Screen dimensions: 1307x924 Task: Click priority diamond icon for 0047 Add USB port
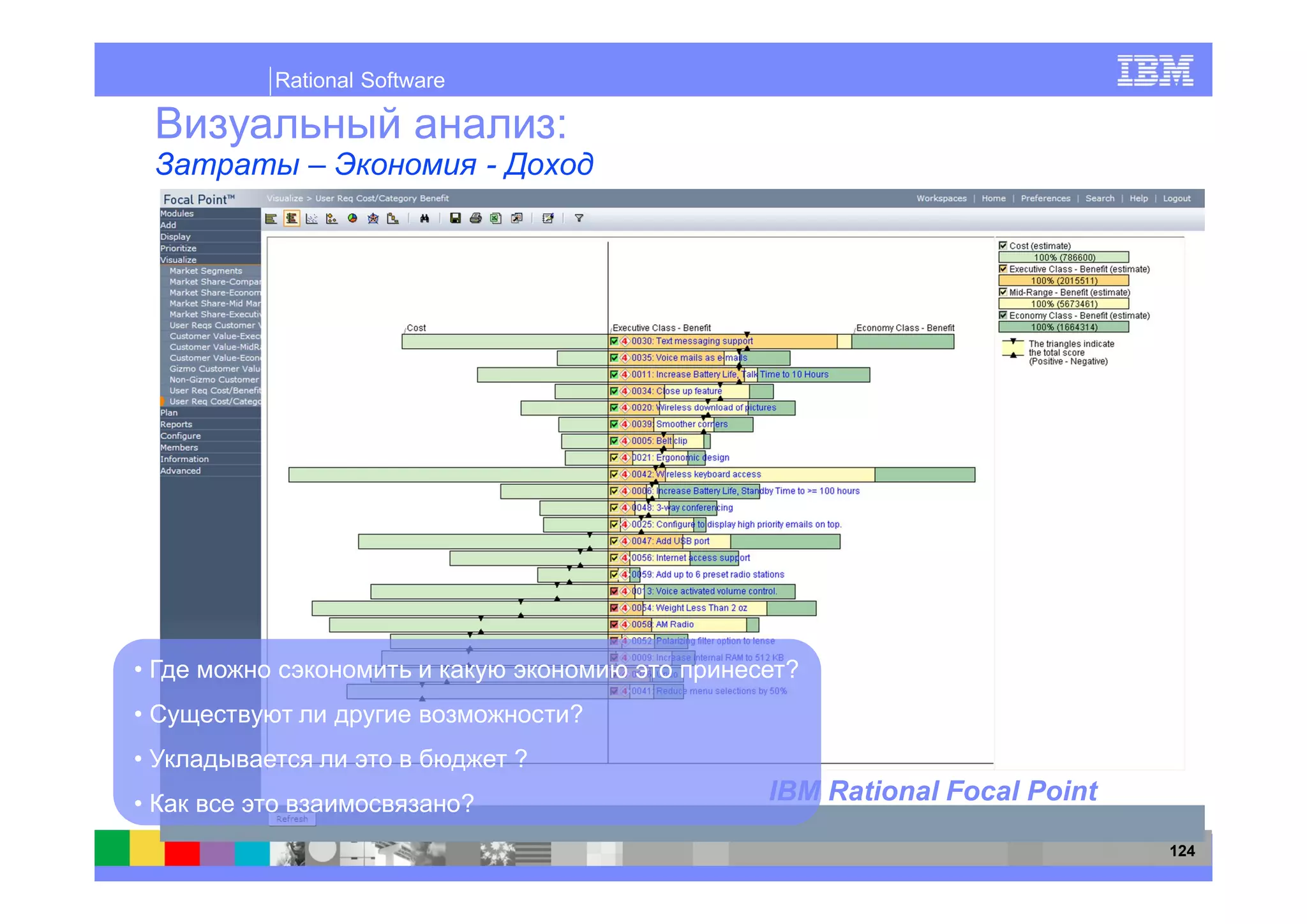coord(625,541)
